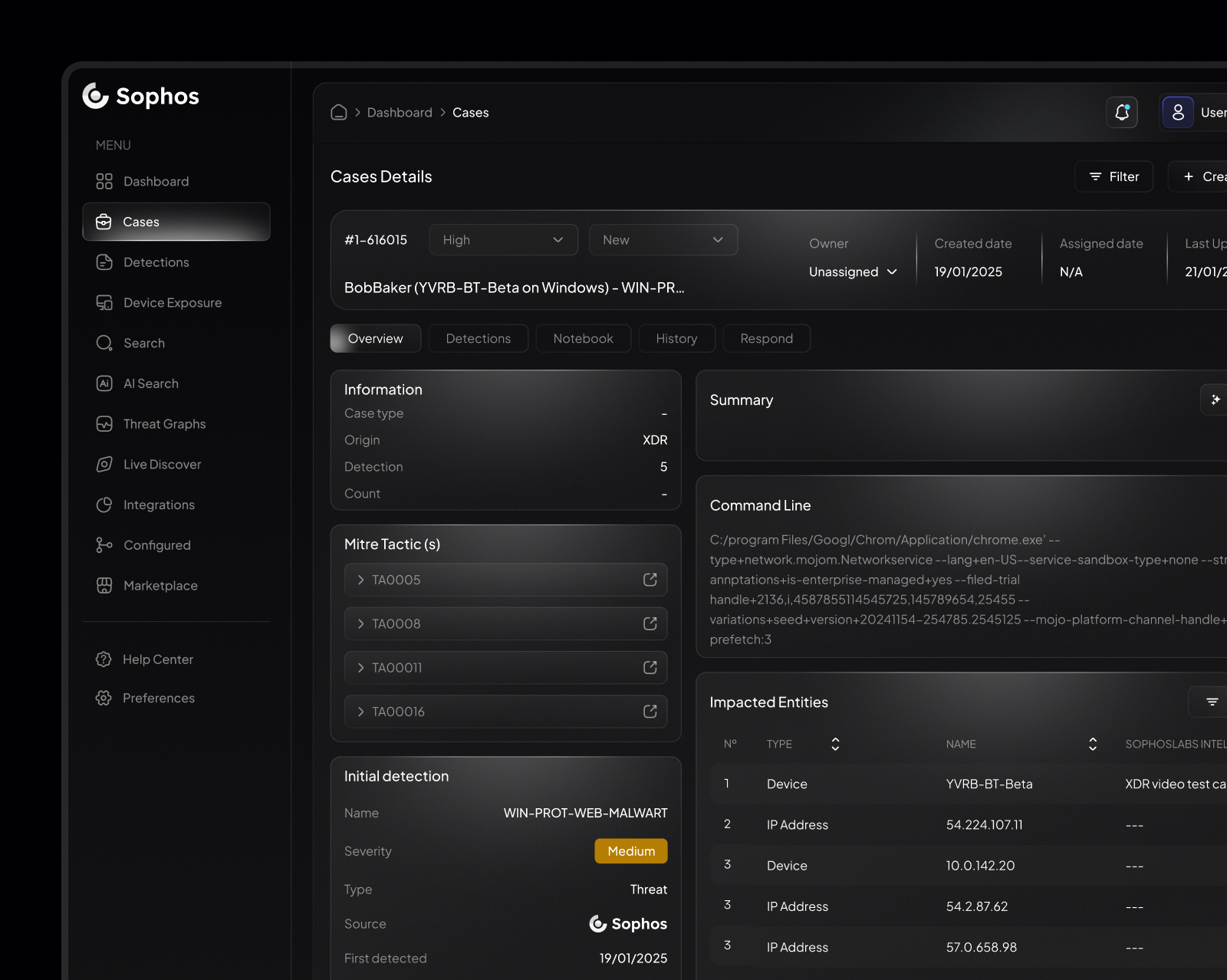Viewport: 1227px width, 980px height.
Task: Click the Preferences gear icon
Action: [x=104, y=698]
